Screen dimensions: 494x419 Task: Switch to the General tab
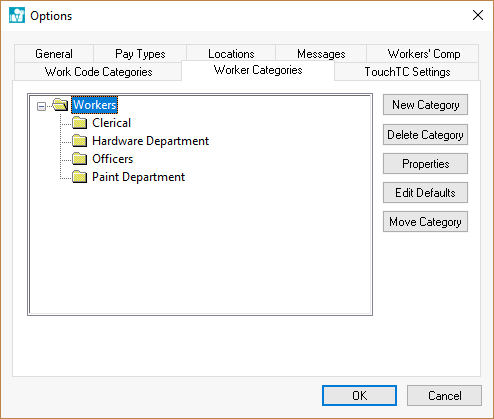click(x=54, y=54)
